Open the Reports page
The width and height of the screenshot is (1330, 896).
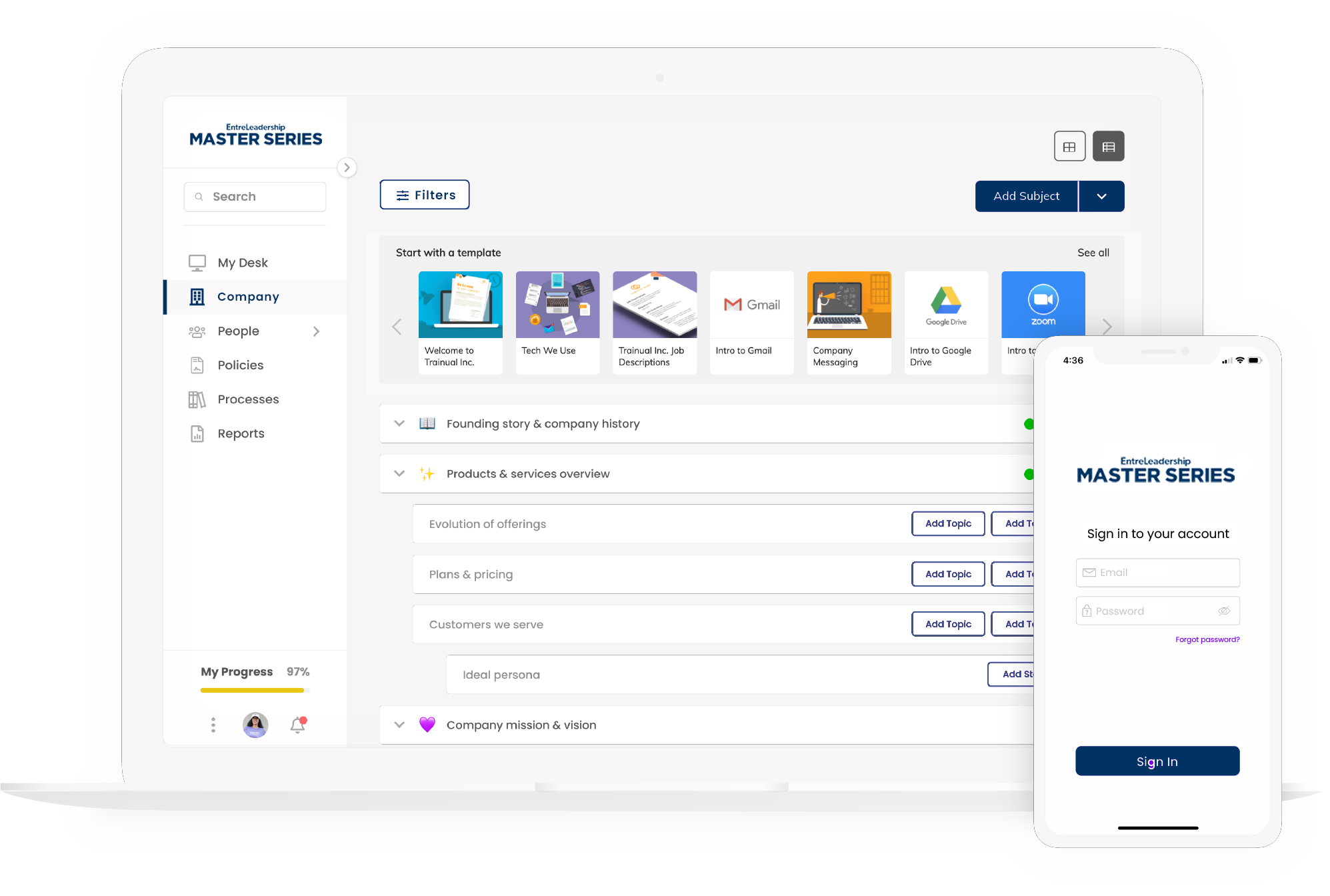pyautogui.click(x=241, y=434)
